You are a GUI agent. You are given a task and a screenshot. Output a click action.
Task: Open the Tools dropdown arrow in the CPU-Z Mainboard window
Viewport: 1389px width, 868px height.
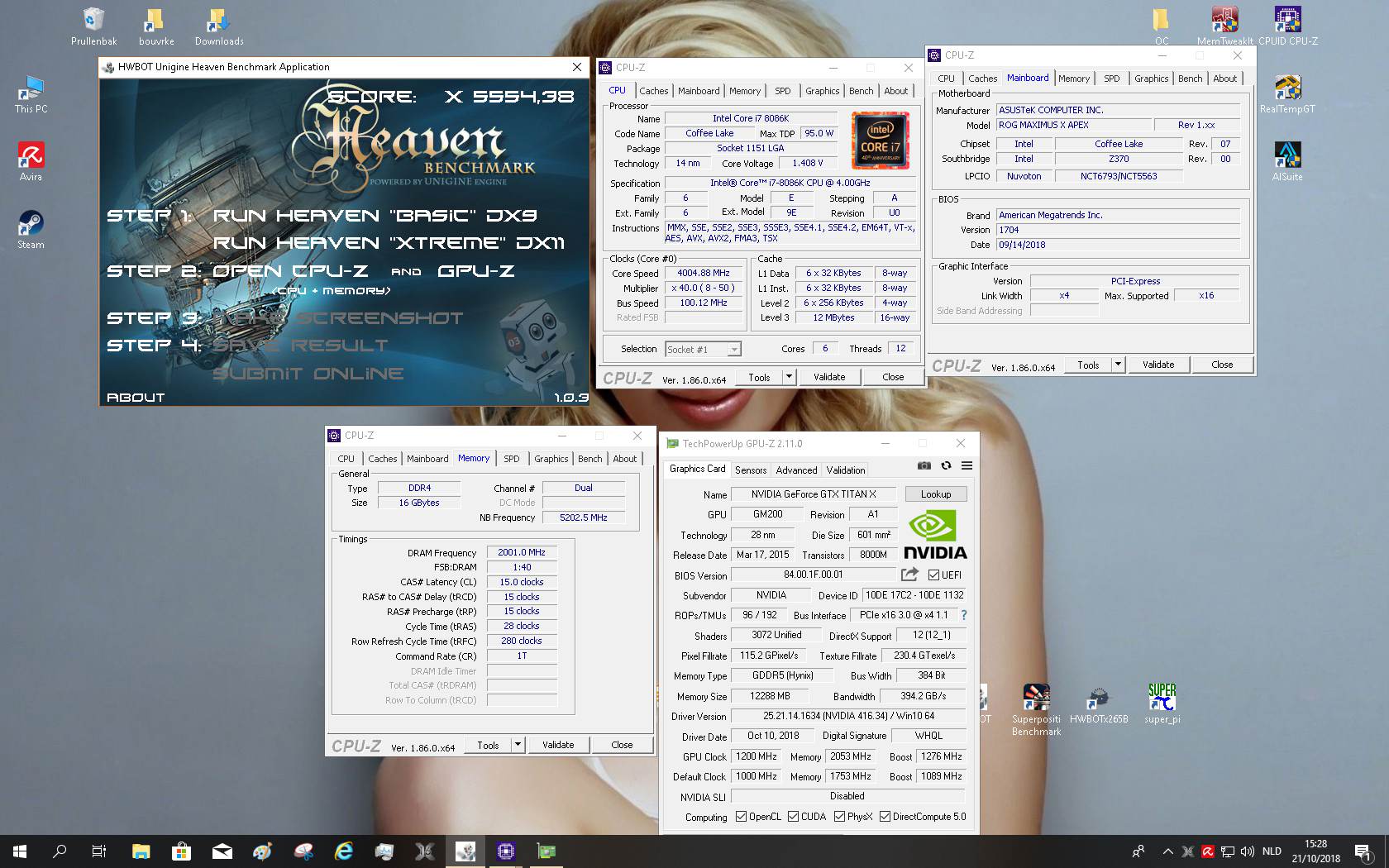point(1118,365)
